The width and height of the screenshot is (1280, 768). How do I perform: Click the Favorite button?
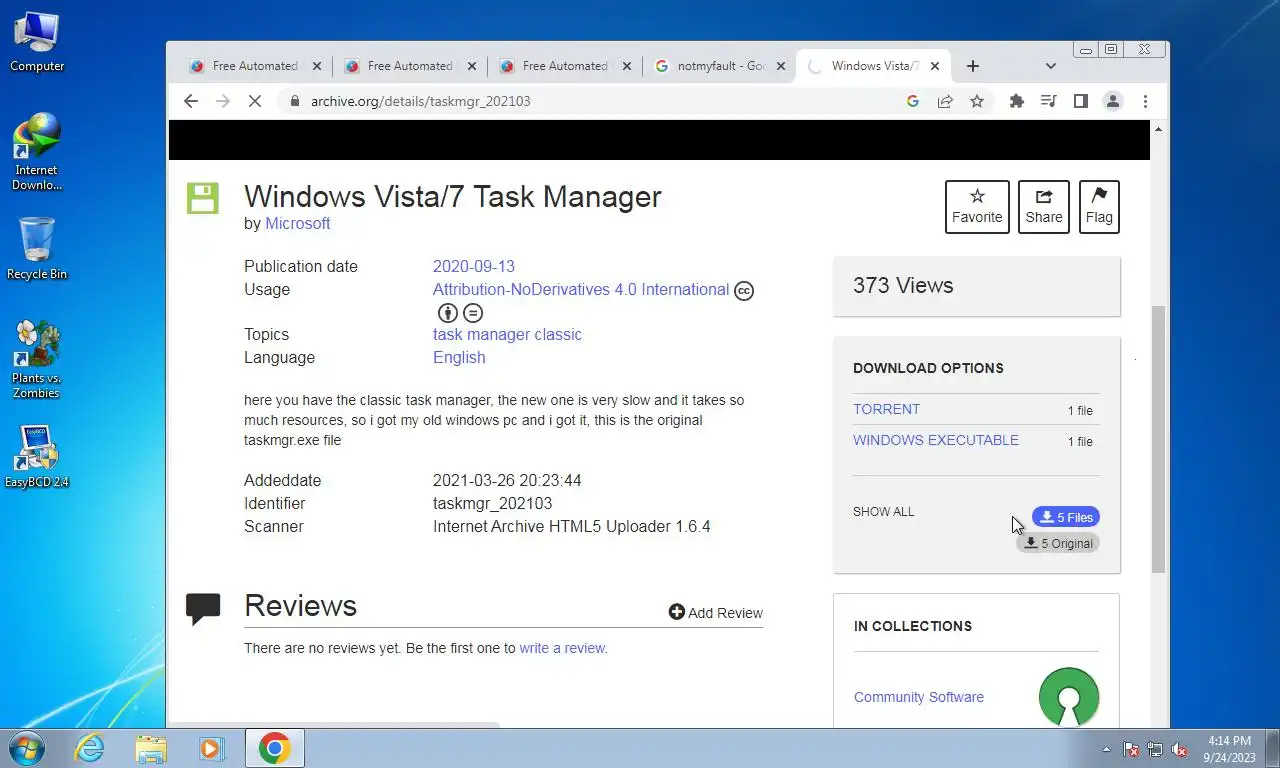977,207
